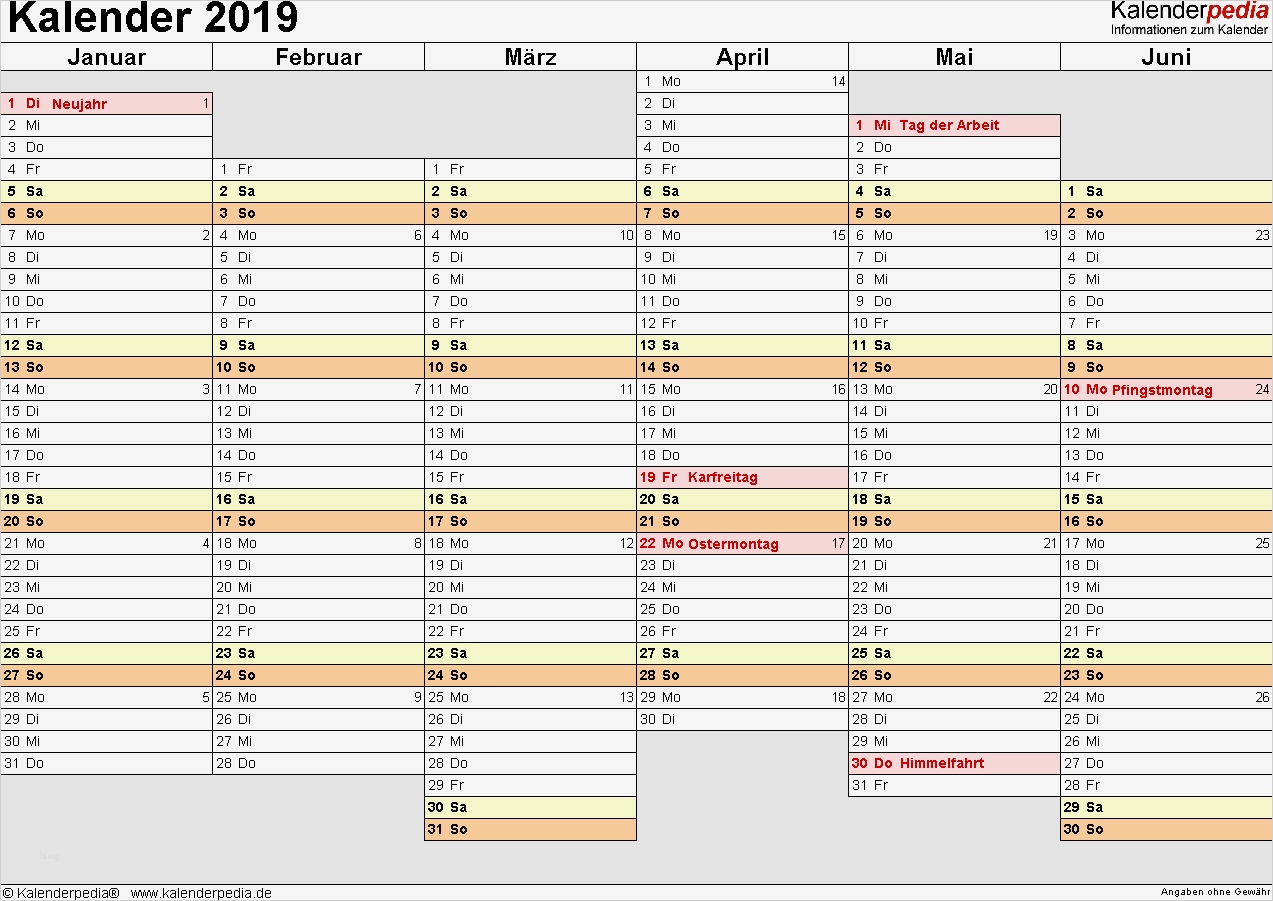Select the Februar month header

click(318, 57)
